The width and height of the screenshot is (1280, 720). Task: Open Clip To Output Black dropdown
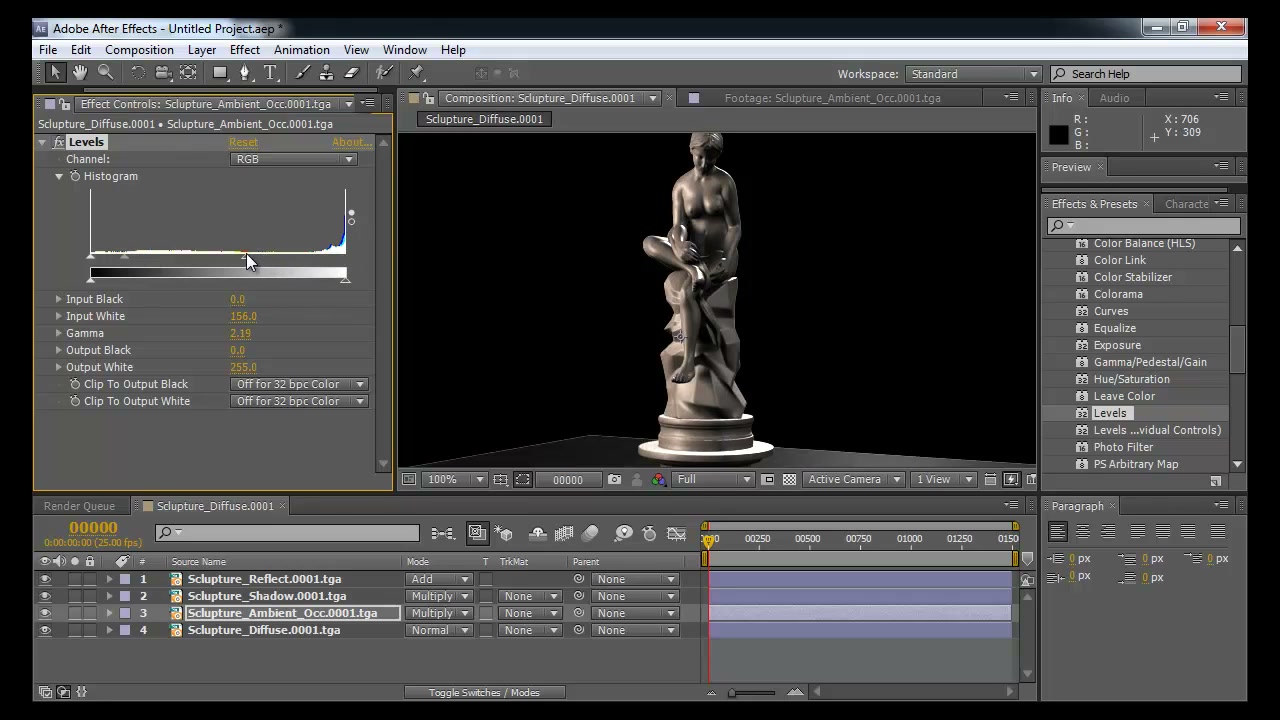(x=299, y=384)
